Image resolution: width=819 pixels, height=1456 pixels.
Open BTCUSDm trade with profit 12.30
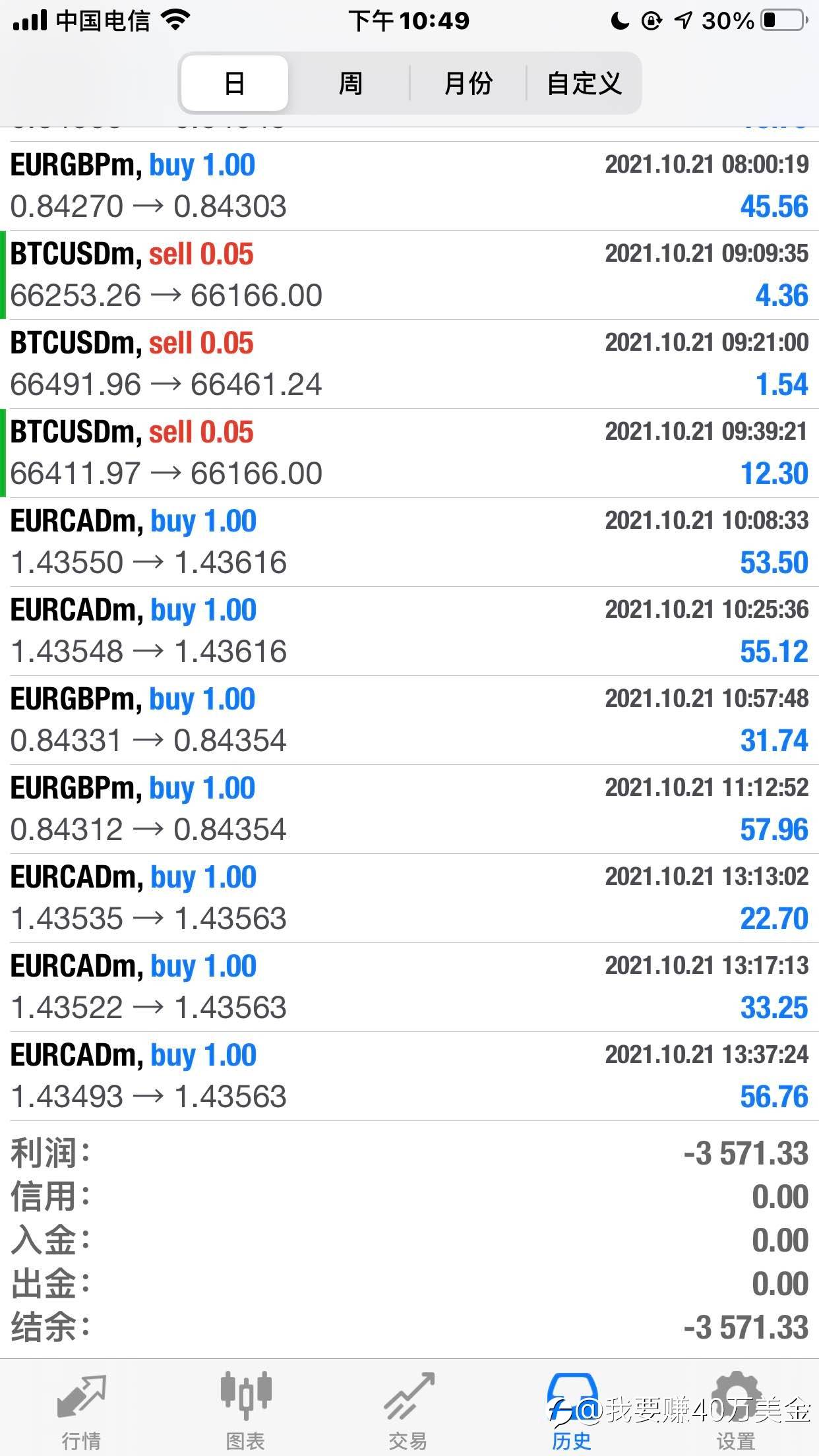pos(409,453)
